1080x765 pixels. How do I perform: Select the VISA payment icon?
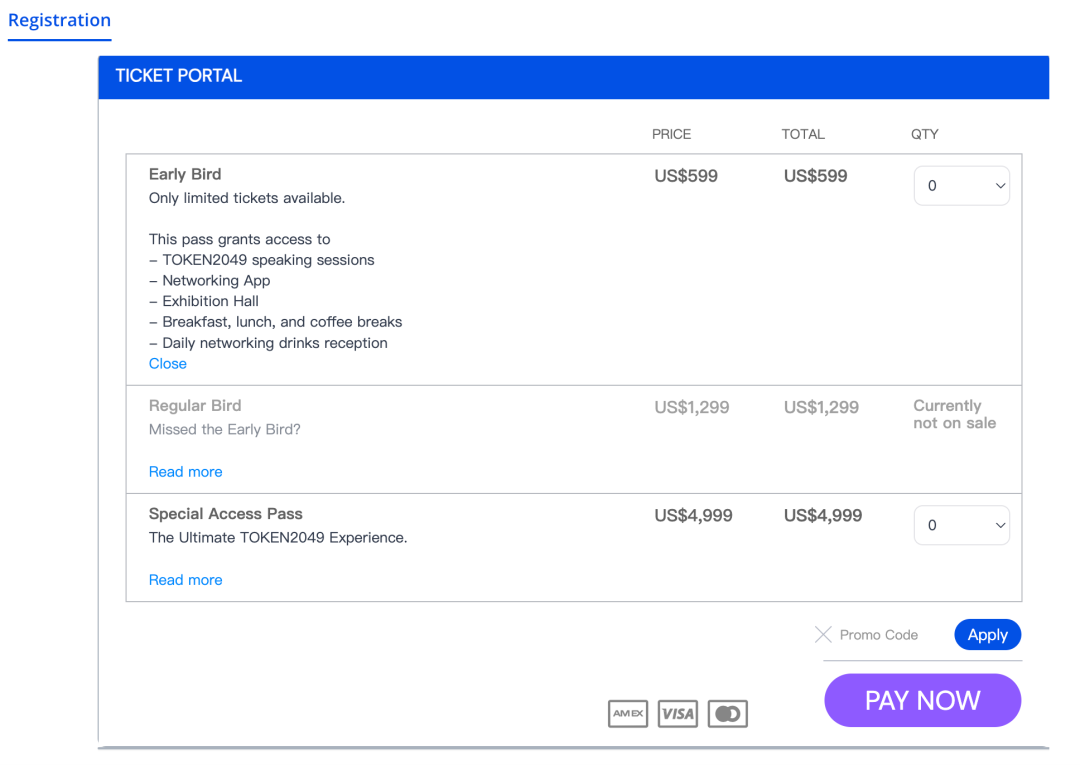(678, 713)
